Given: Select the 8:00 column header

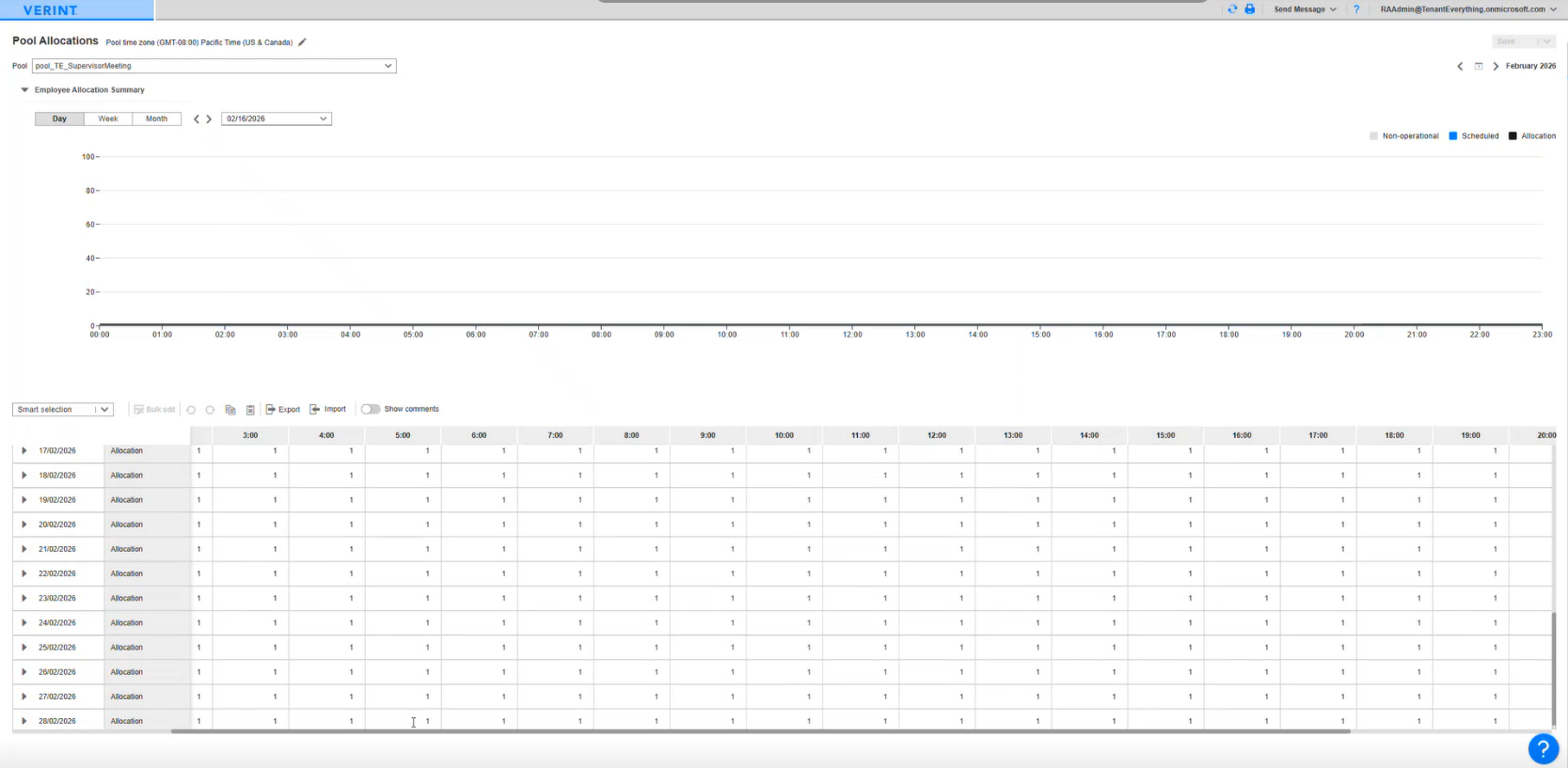Looking at the screenshot, I should [631, 435].
